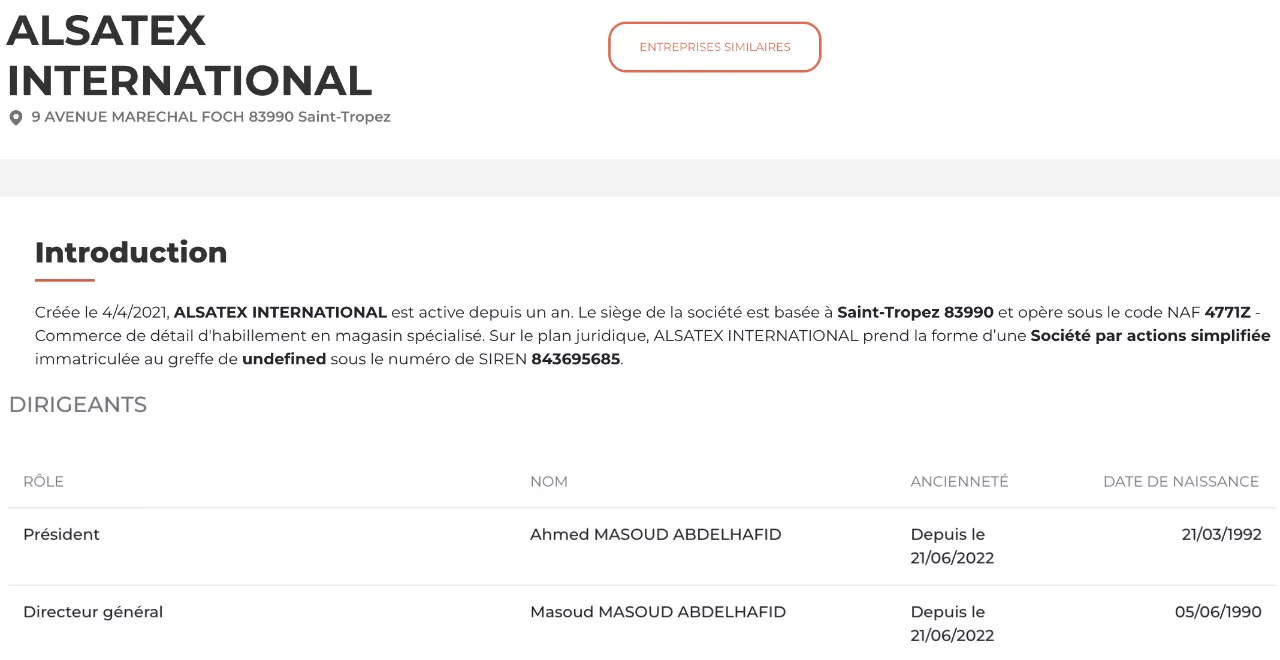1280x660 pixels.
Task: Click Société par actions simplifiée text
Action: 1150,336
